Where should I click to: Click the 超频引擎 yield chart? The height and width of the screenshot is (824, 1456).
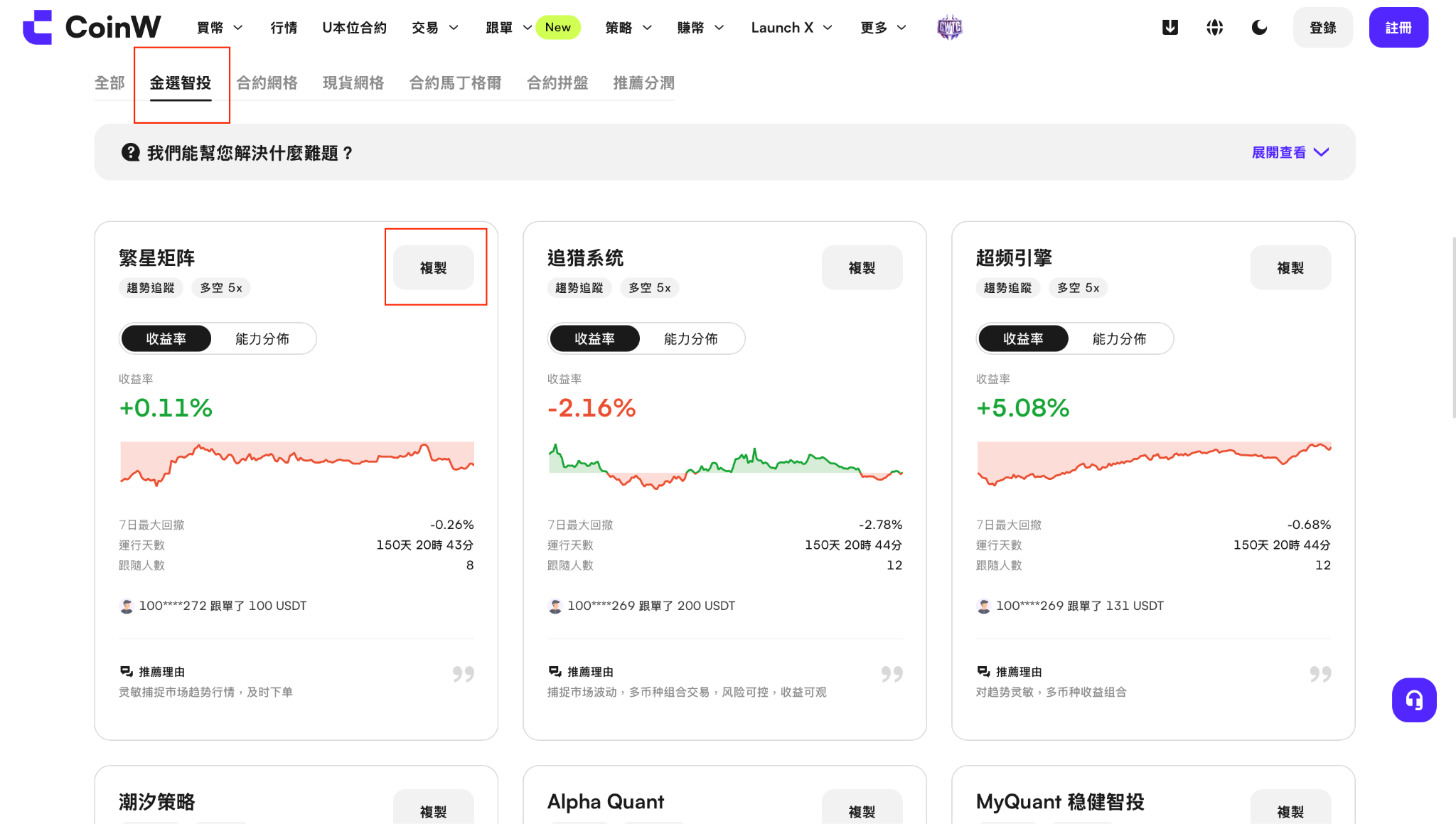tap(1154, 464)
